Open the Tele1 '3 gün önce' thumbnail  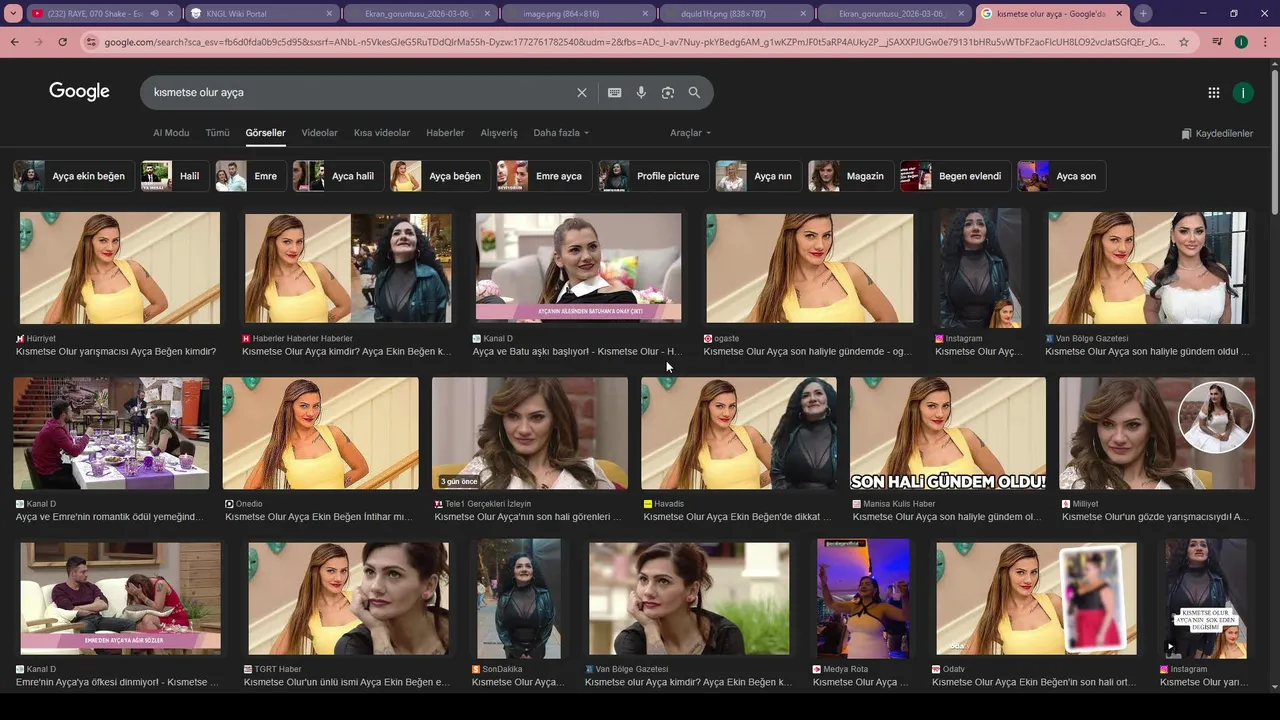(x=530, y=433)
